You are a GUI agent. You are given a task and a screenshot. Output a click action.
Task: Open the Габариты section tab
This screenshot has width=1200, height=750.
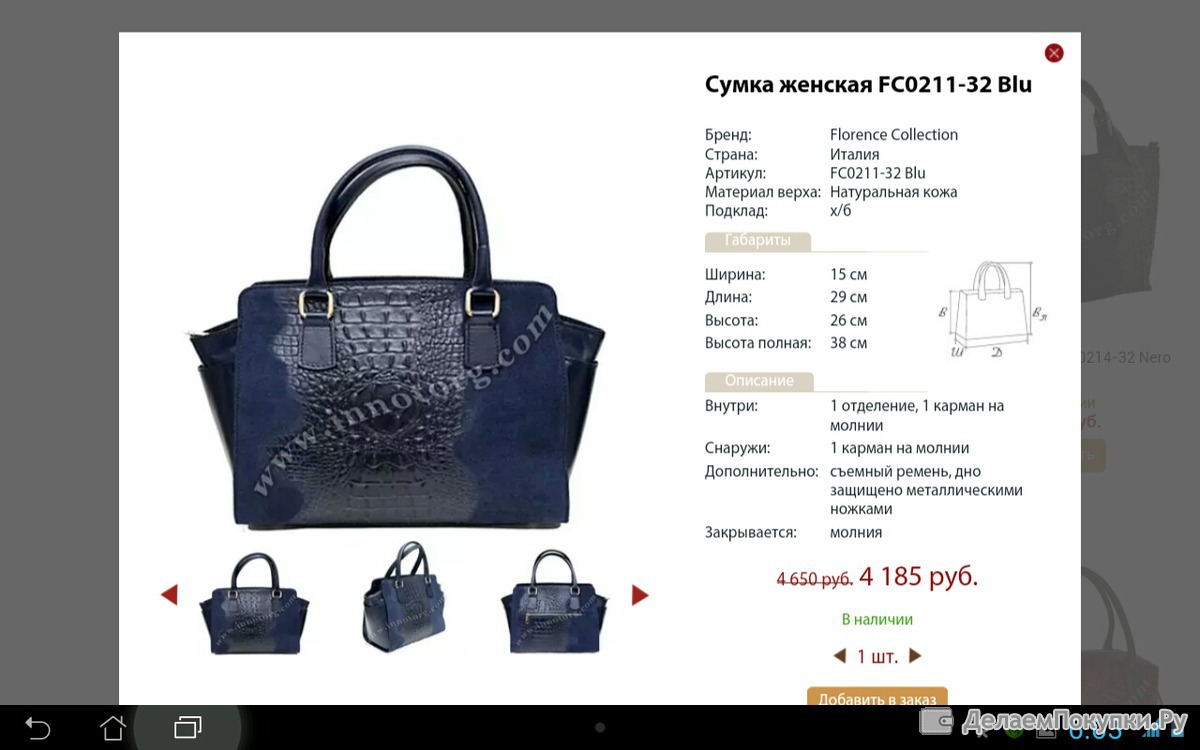click(x=757, y=241)
